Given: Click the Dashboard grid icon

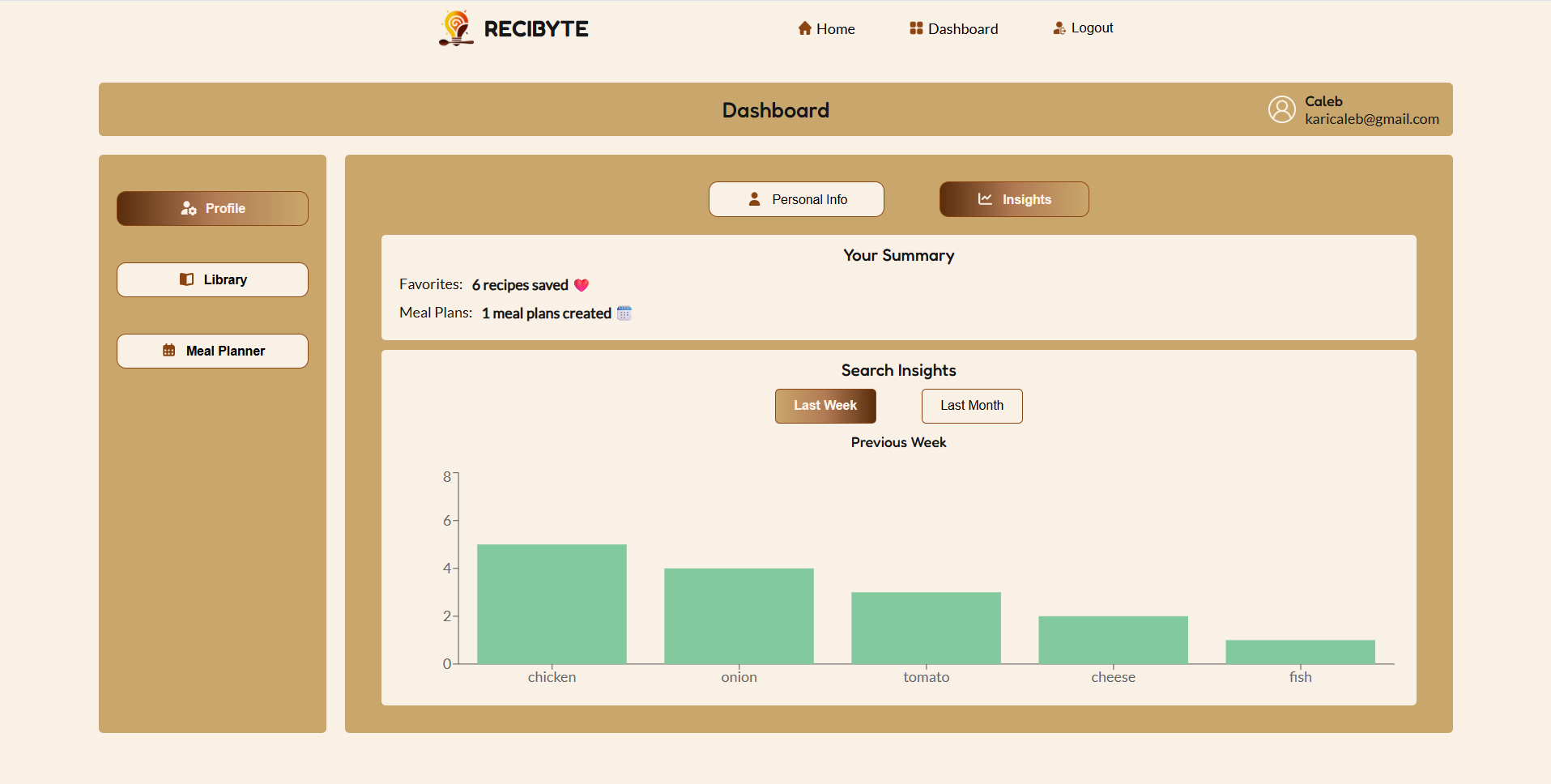Looking at the screenshot, I should (x=915, y=28).
